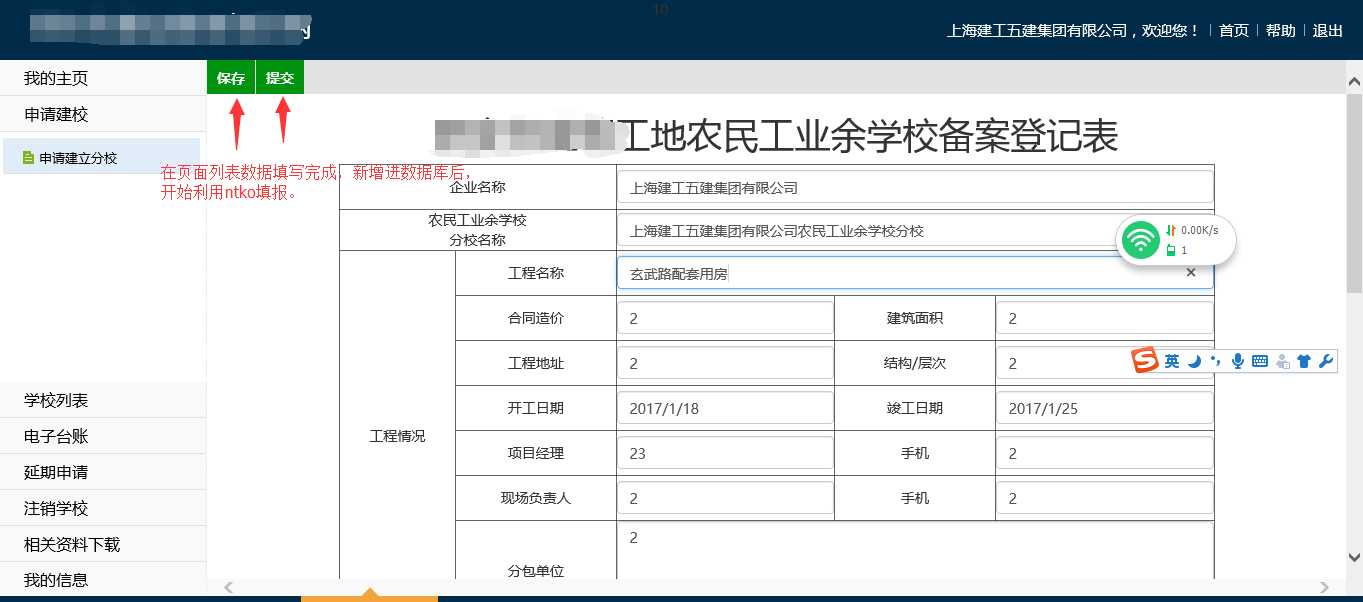This screenshot has height=602, width=1363.
Task: Click the green 提交 submit button
Action: [x=280, y=78]
